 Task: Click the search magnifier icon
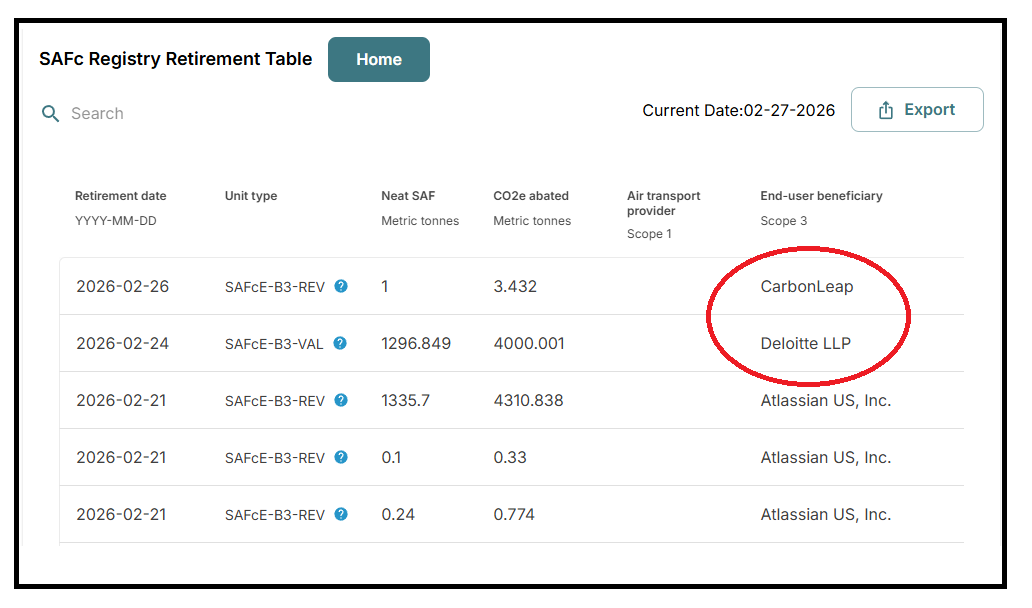(x=50, y=113)
